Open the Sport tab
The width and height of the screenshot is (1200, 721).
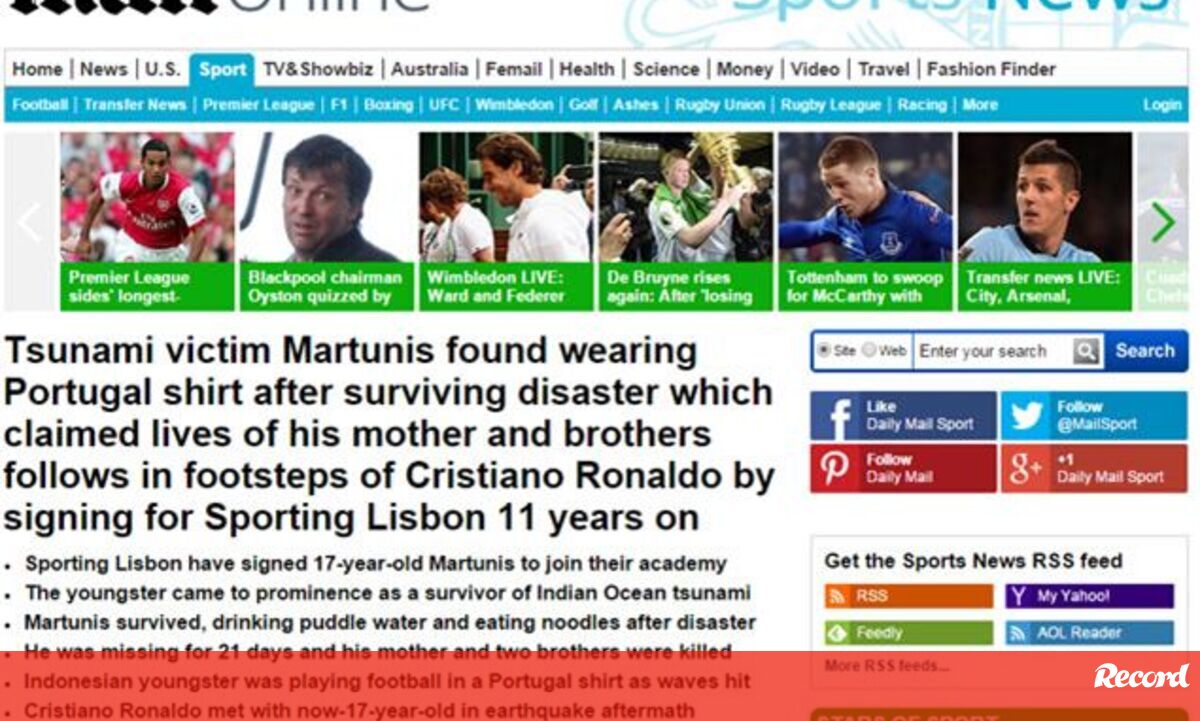pyautogui.click(x=222, y=70)
